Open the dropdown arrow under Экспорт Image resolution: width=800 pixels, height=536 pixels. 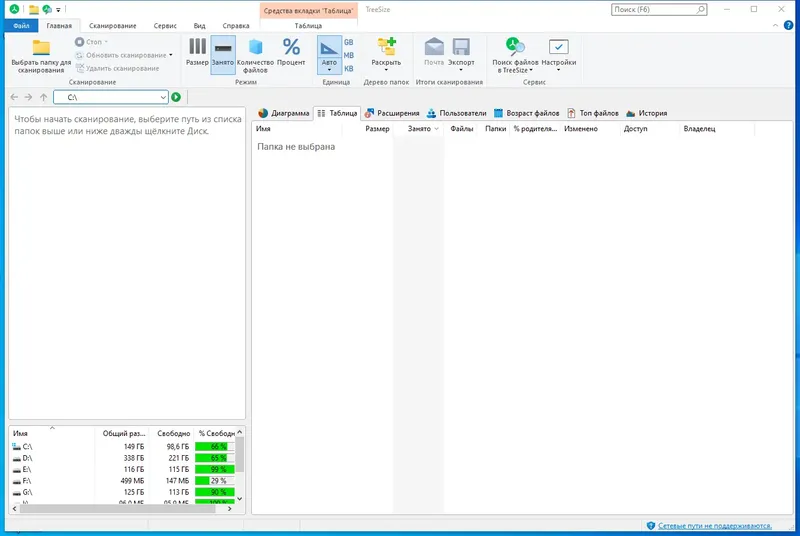coord(461,70)
